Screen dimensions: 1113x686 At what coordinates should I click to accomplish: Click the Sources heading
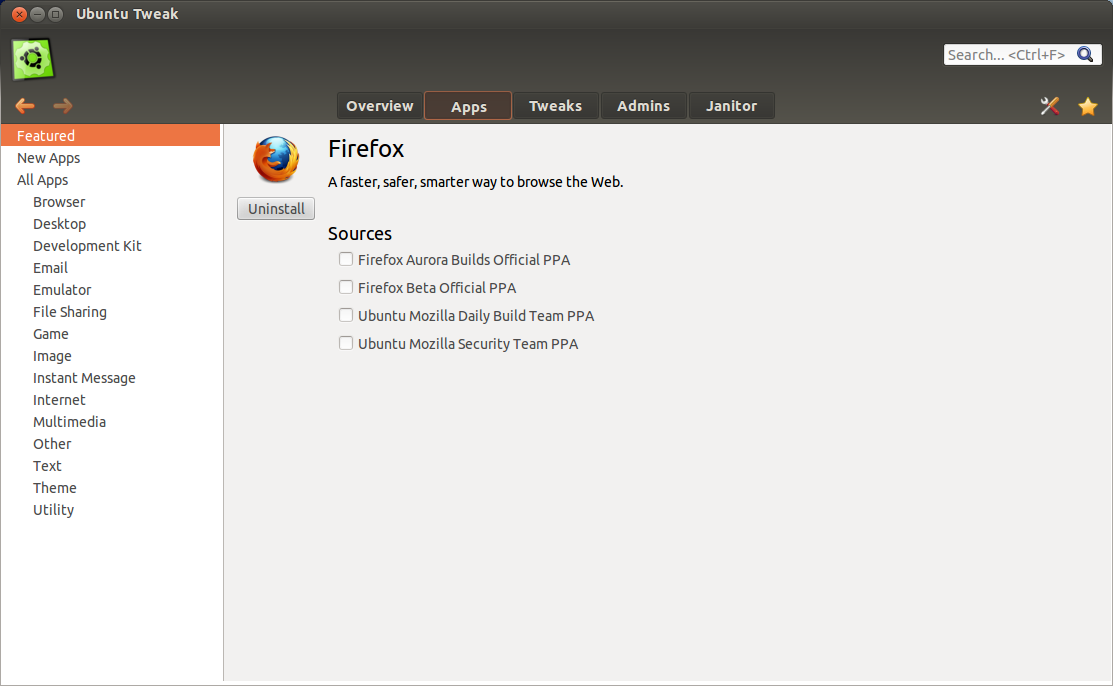click(360, 234)
